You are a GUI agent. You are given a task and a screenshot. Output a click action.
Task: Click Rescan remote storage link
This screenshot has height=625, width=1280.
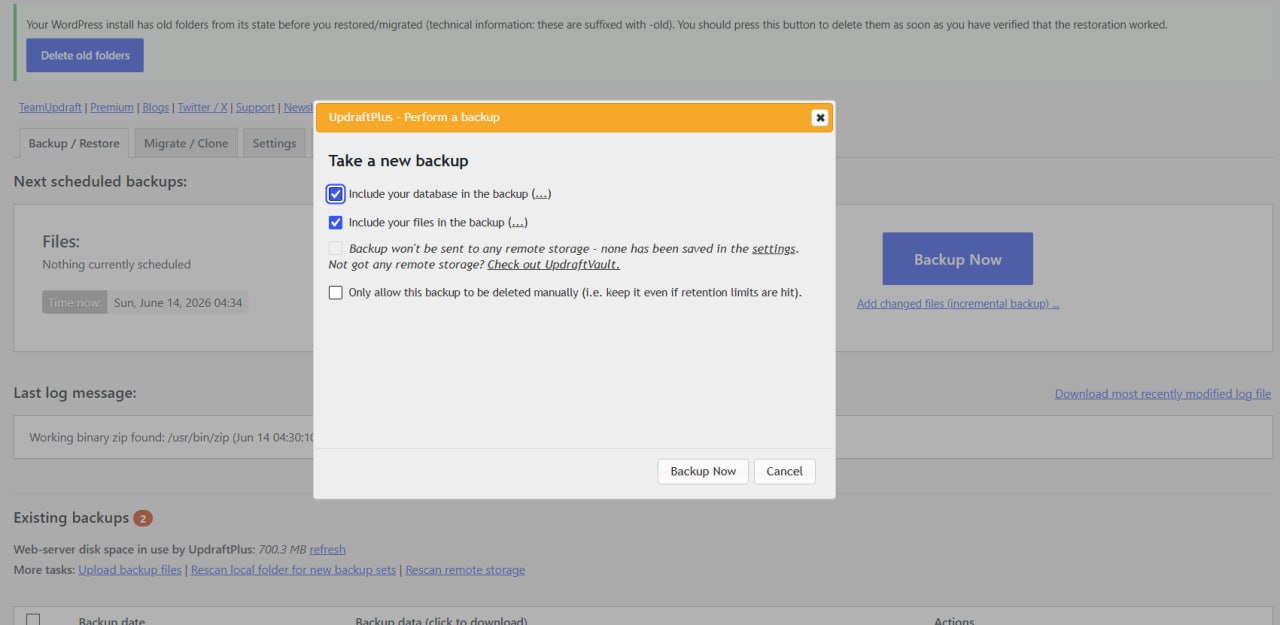click(465, 570)
